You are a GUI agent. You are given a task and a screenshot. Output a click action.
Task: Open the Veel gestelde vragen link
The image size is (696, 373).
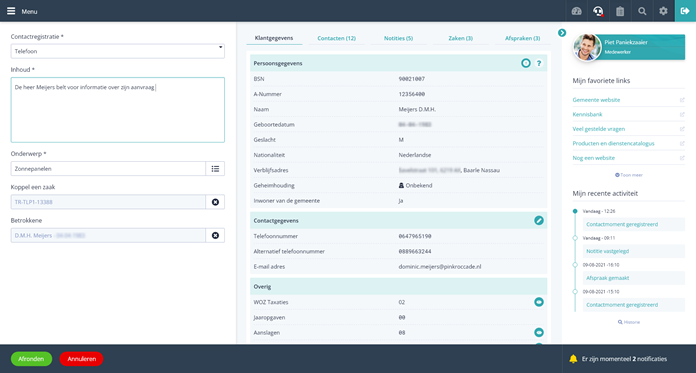pos(598,129)
